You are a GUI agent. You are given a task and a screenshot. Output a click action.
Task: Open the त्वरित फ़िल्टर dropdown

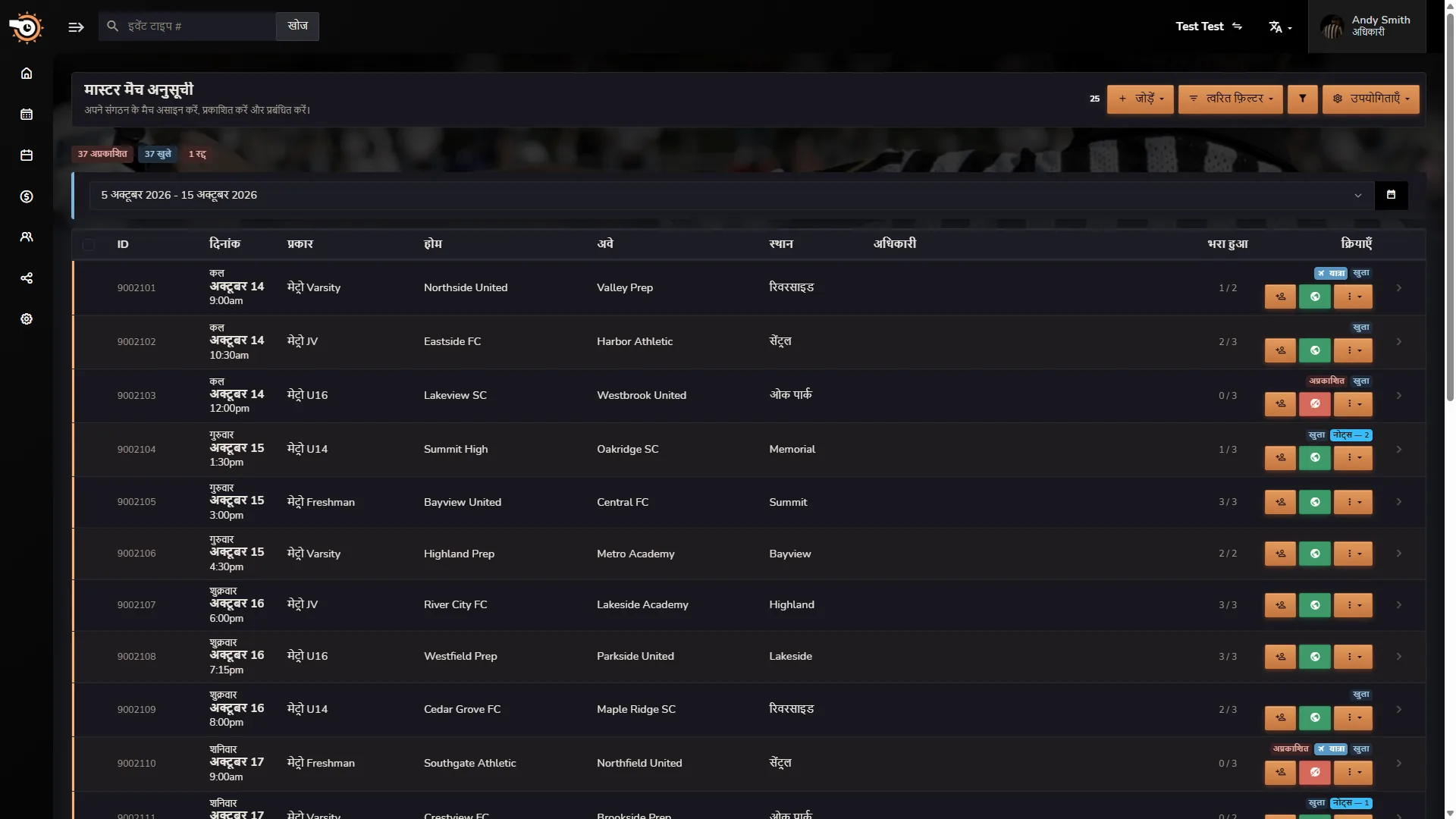pos(1230,99)
